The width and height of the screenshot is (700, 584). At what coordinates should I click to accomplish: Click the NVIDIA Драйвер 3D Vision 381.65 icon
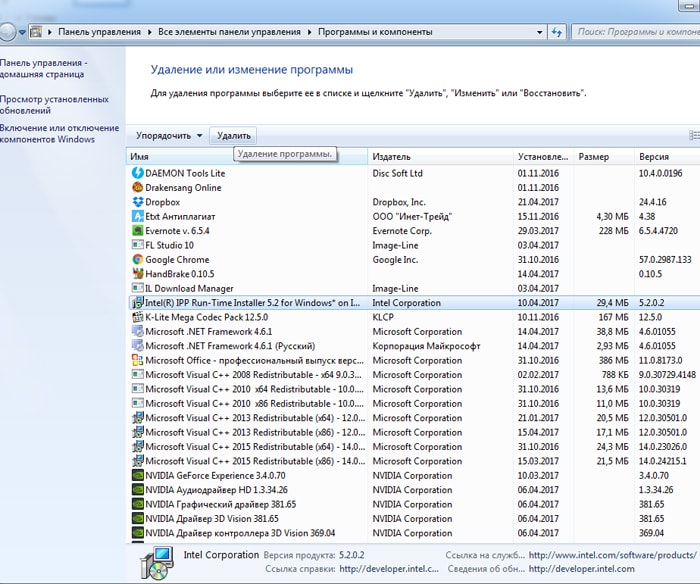[x=138, y=518]
